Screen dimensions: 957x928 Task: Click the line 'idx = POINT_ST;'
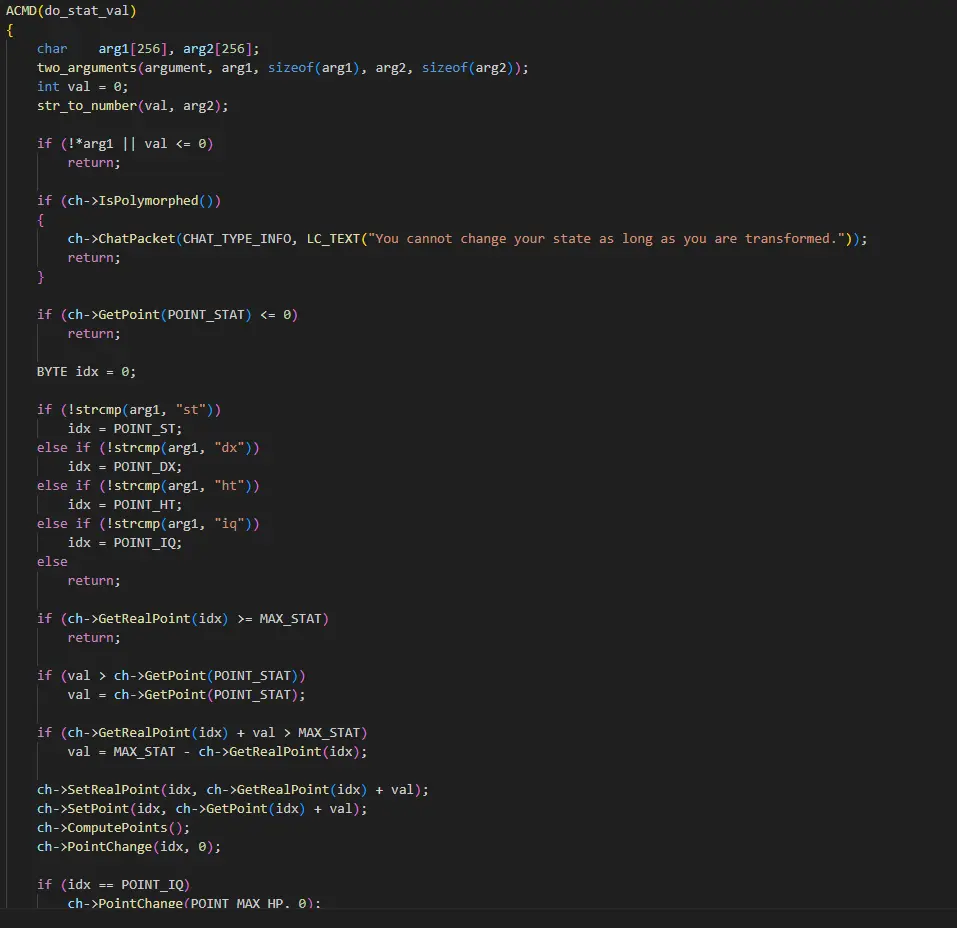125,429
